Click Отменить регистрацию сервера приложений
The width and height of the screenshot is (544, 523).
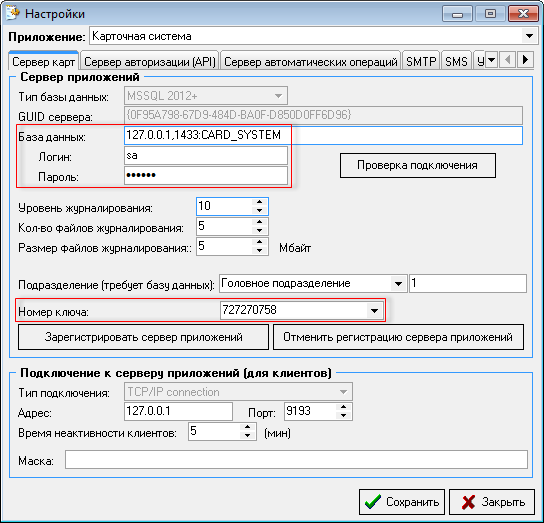tap(398, 337)
